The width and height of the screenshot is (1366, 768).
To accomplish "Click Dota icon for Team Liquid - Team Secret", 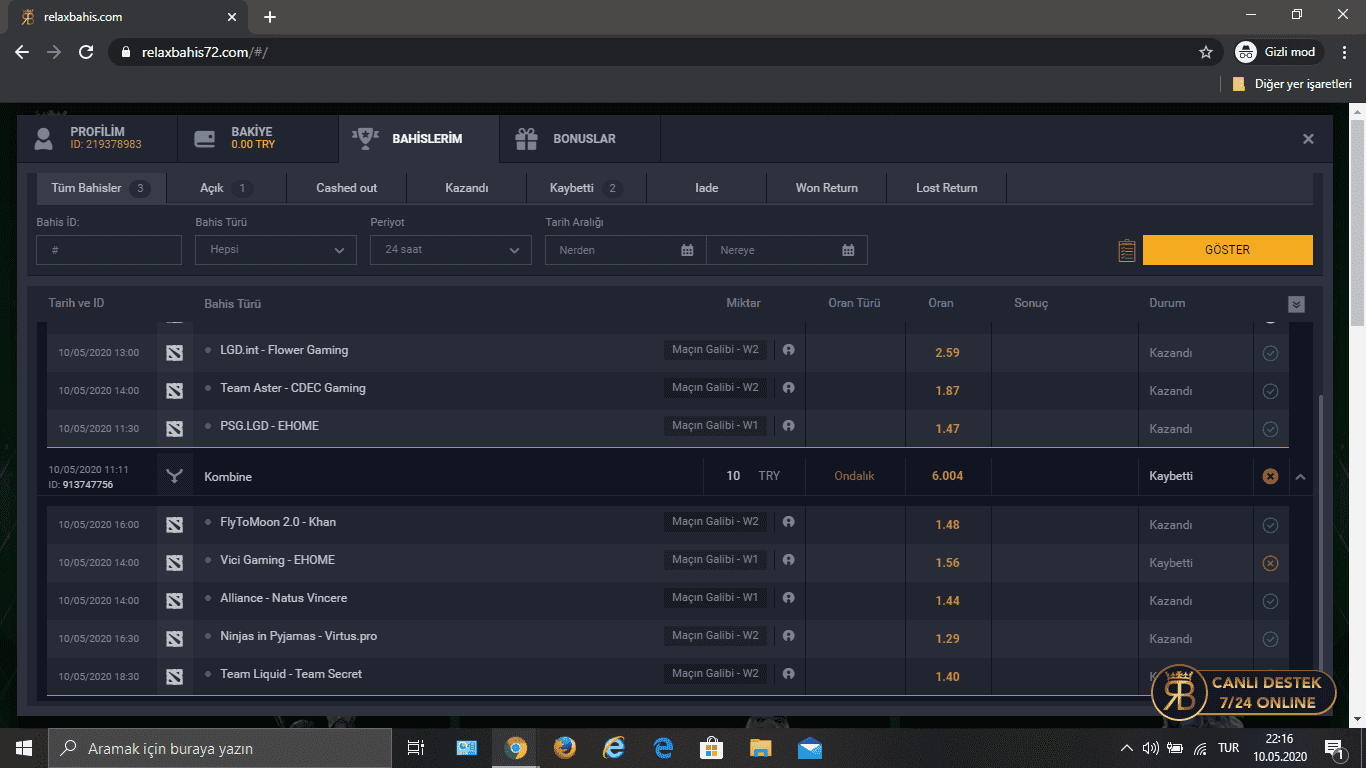I will [x=175, y=677].
